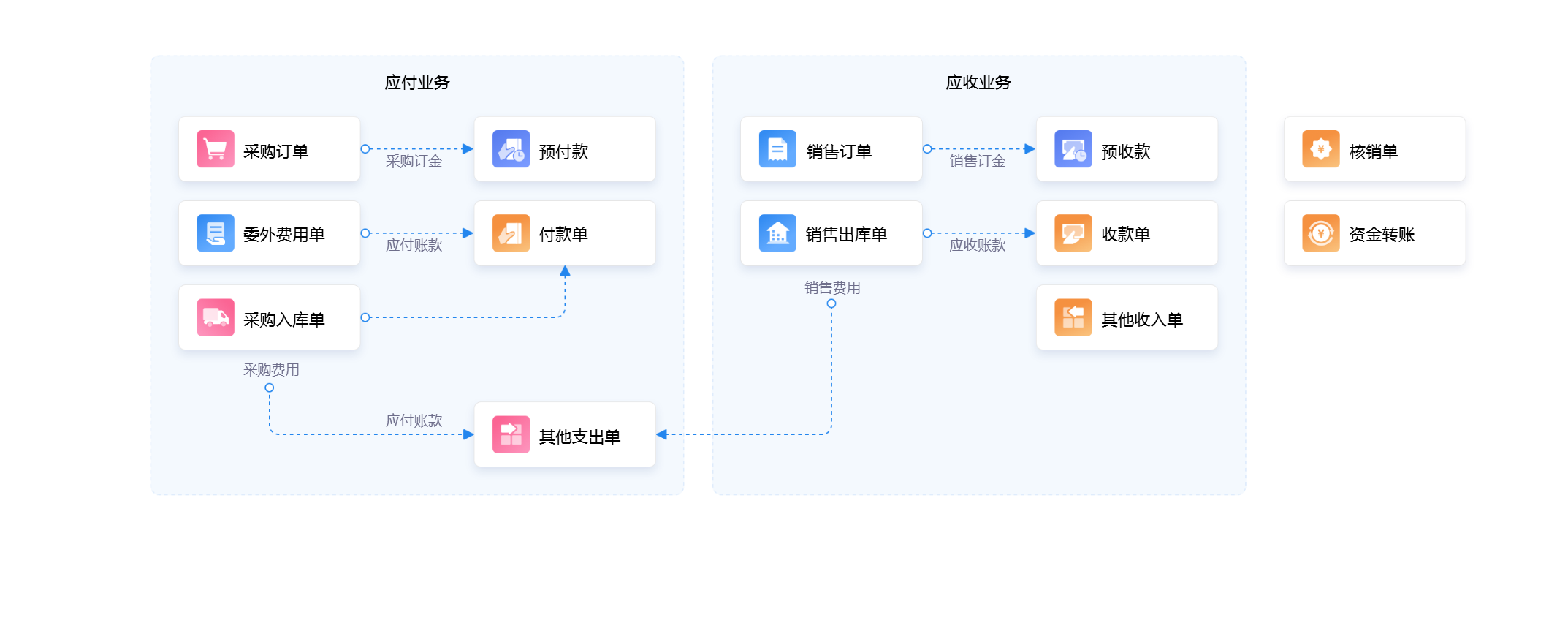Open the 采购入库单 card

pyautogui.click(x=270, y=317)
